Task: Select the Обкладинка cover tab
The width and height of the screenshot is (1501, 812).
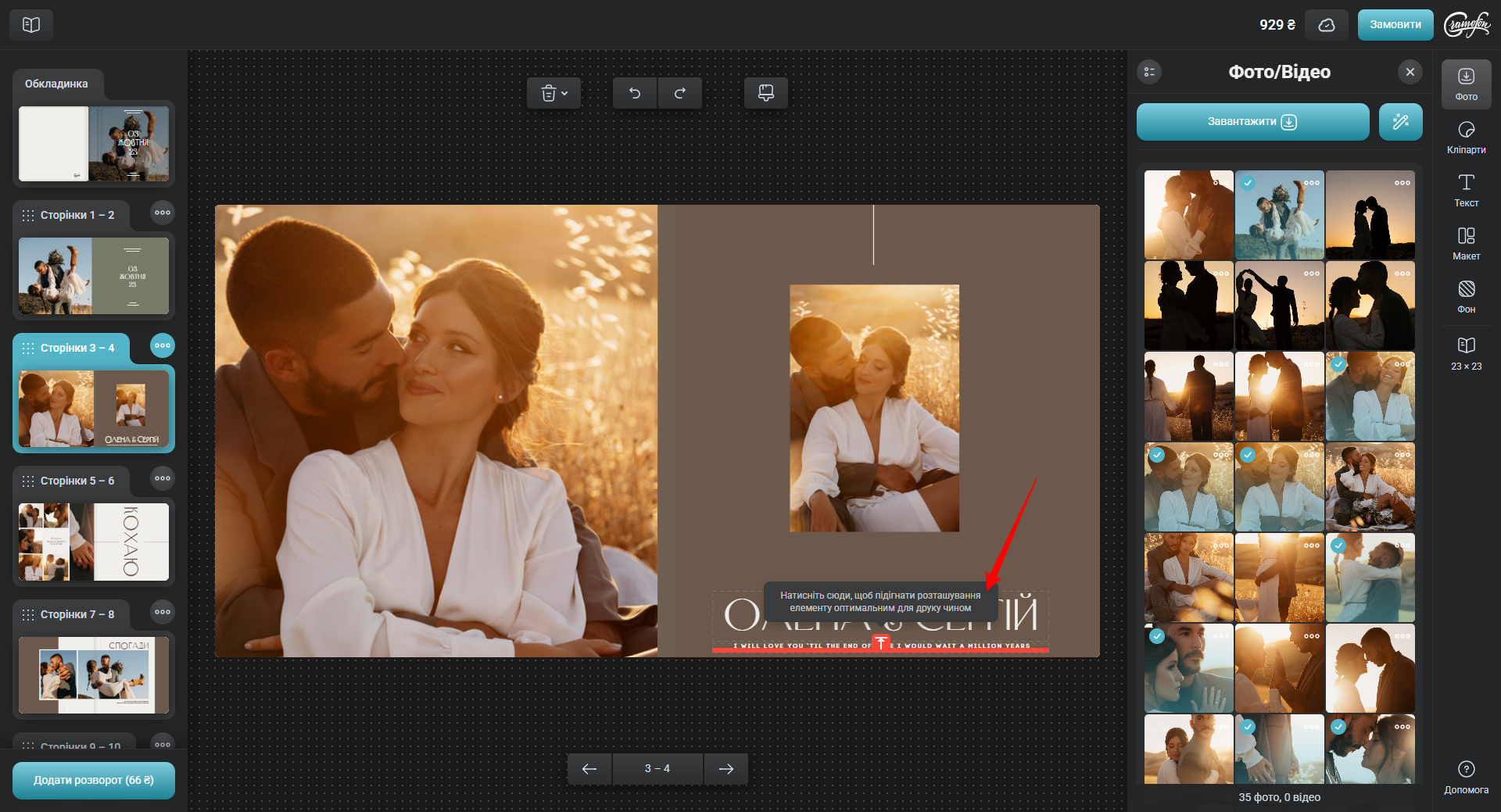Action: click(56, 84)
